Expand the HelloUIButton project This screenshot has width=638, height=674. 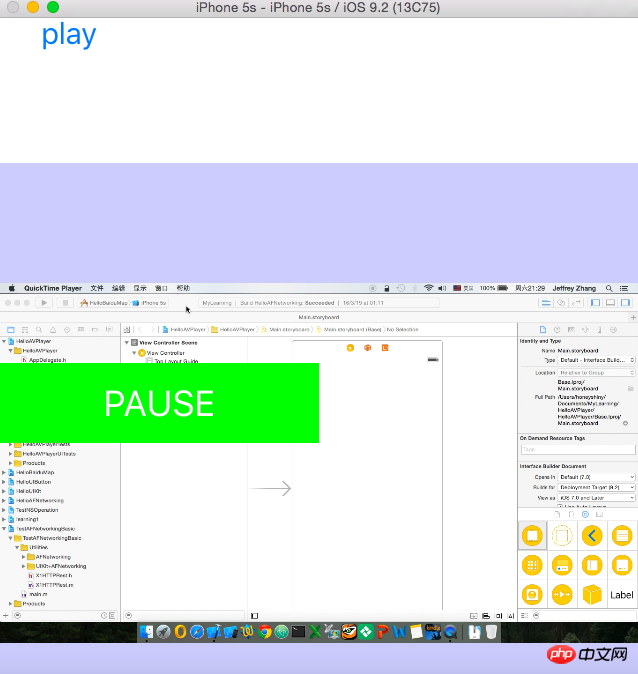[x=4, y=482]
